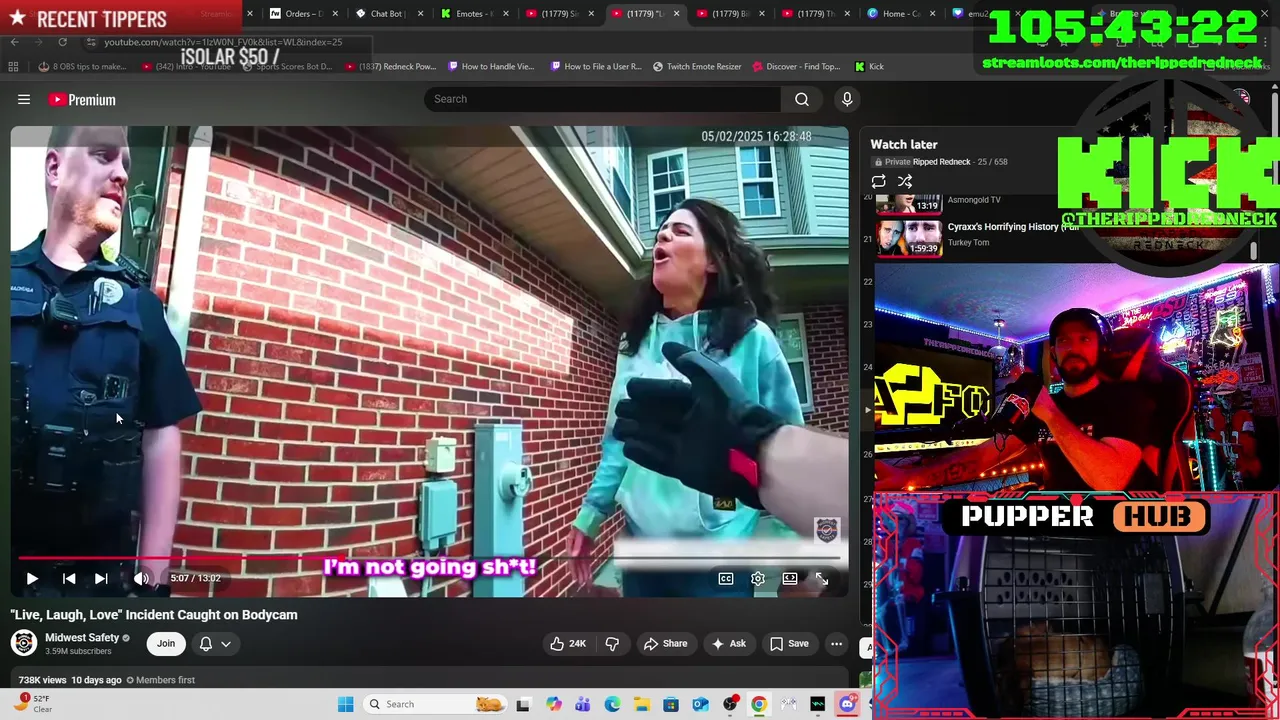The height and width of the screenshot is (720, 1280).
Task: Open the YouTube hamburger guide menu
Action: click(x=24, y=99)
